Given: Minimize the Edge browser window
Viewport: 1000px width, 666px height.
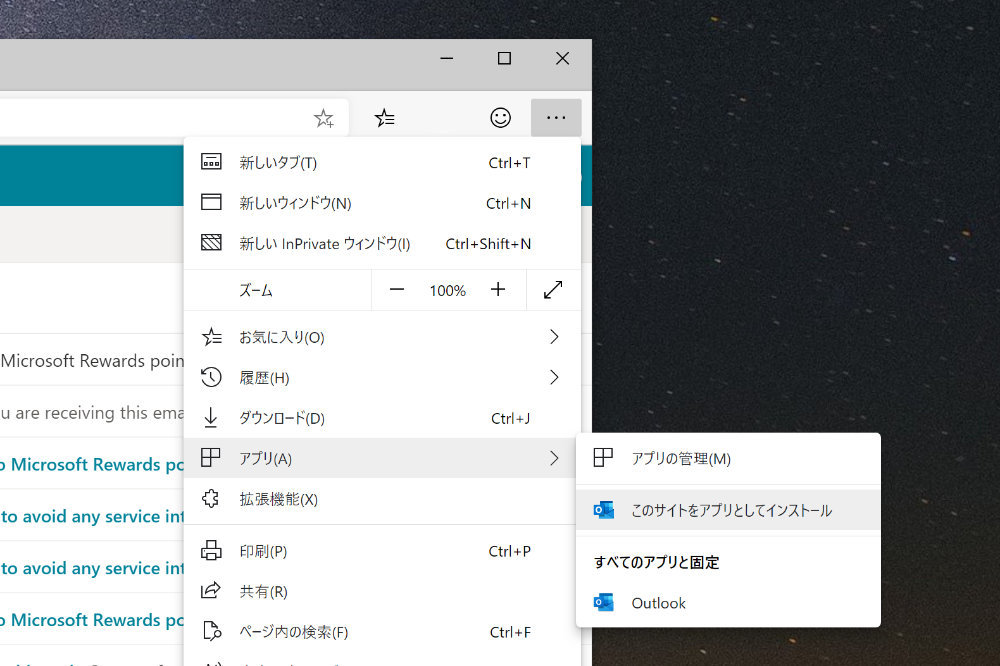Looking at the screenshot, I should [x=446, y=59].
